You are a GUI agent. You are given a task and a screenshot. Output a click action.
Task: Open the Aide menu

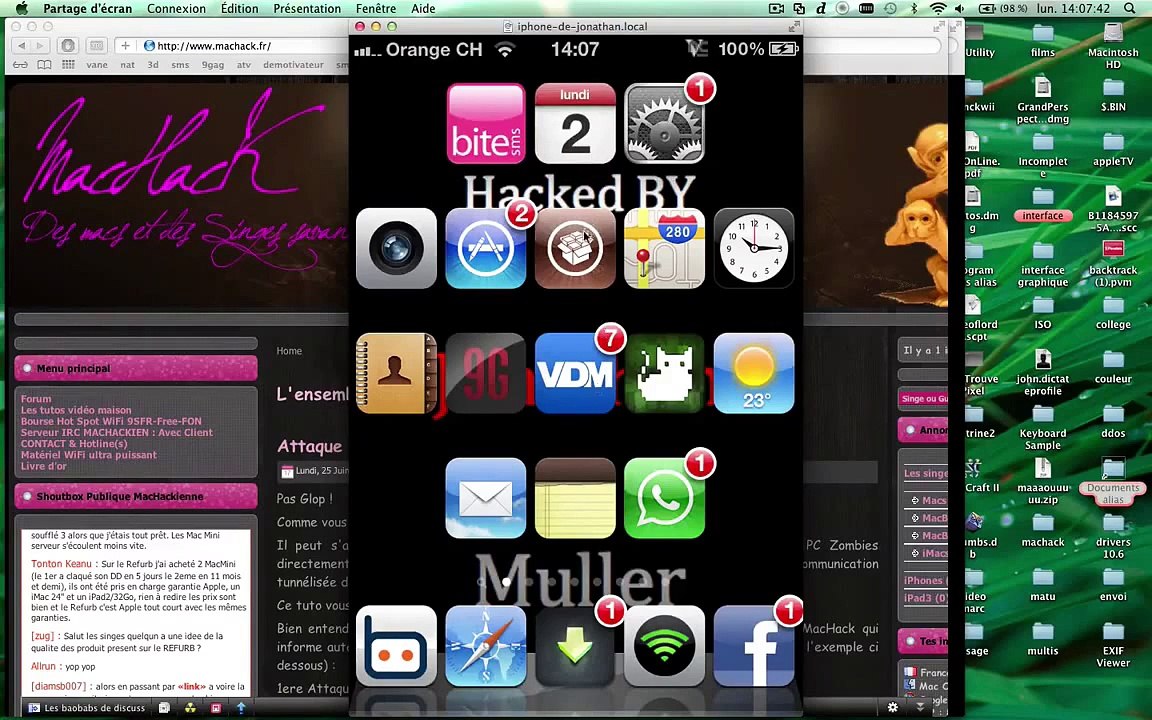click(x=423, y=8)
